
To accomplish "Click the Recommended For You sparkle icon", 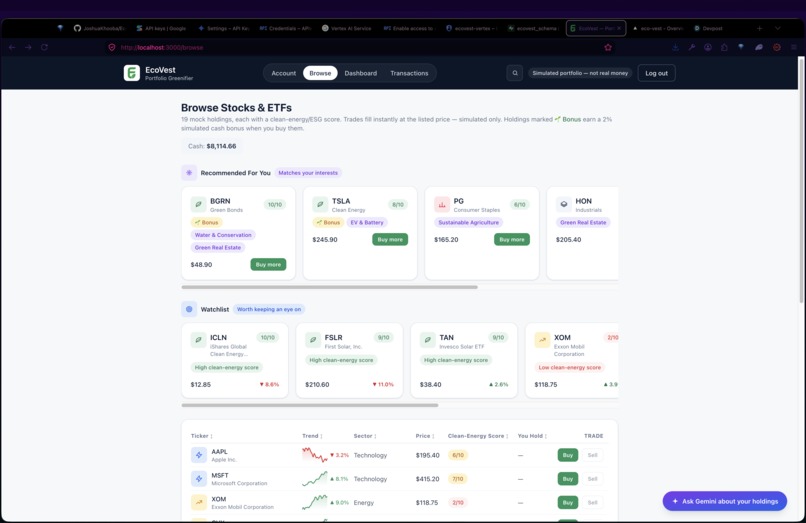I will coord(189,173).
